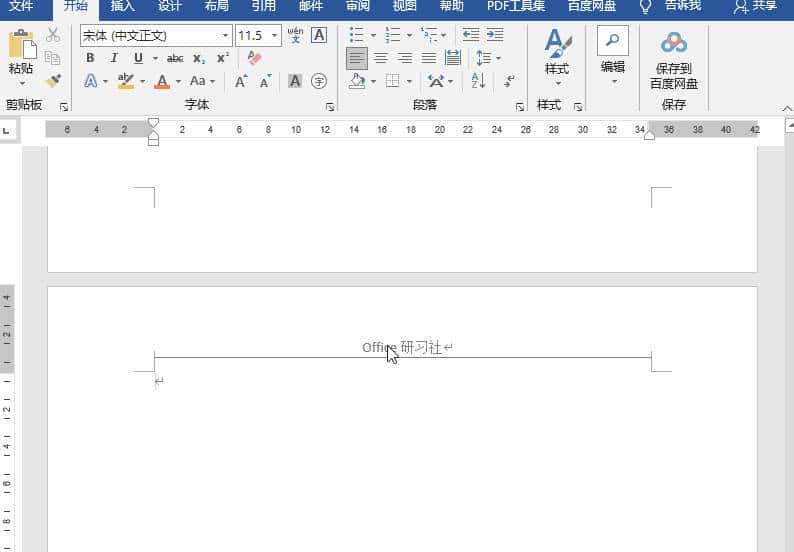This screenshot has height=552, width=794.
Task: Switch to the 邮件 Mailings tab
Action: point(311,7)
